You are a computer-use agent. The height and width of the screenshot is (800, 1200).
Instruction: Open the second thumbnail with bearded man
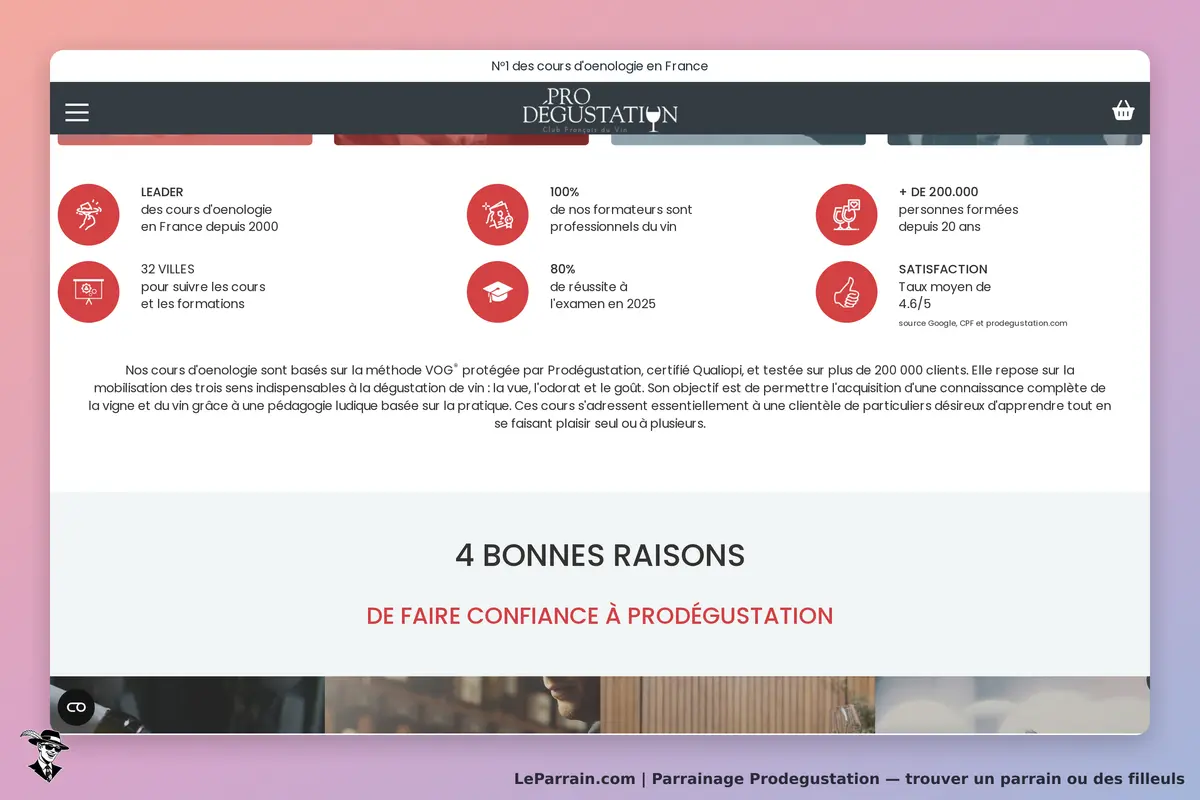pyautogui.click(x=463, y=705)
